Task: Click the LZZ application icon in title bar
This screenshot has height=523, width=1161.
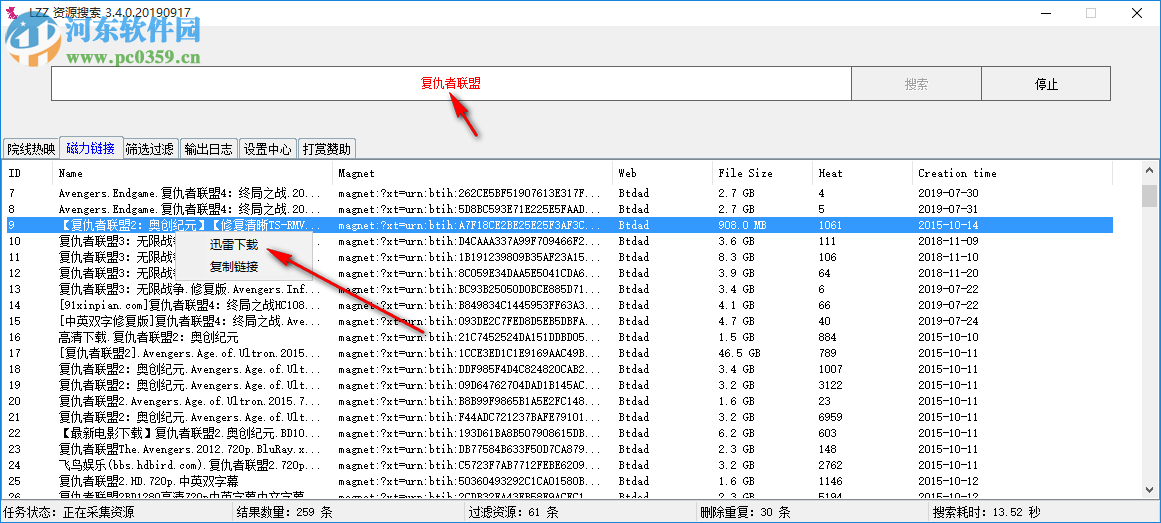Action: click(12, 13)
